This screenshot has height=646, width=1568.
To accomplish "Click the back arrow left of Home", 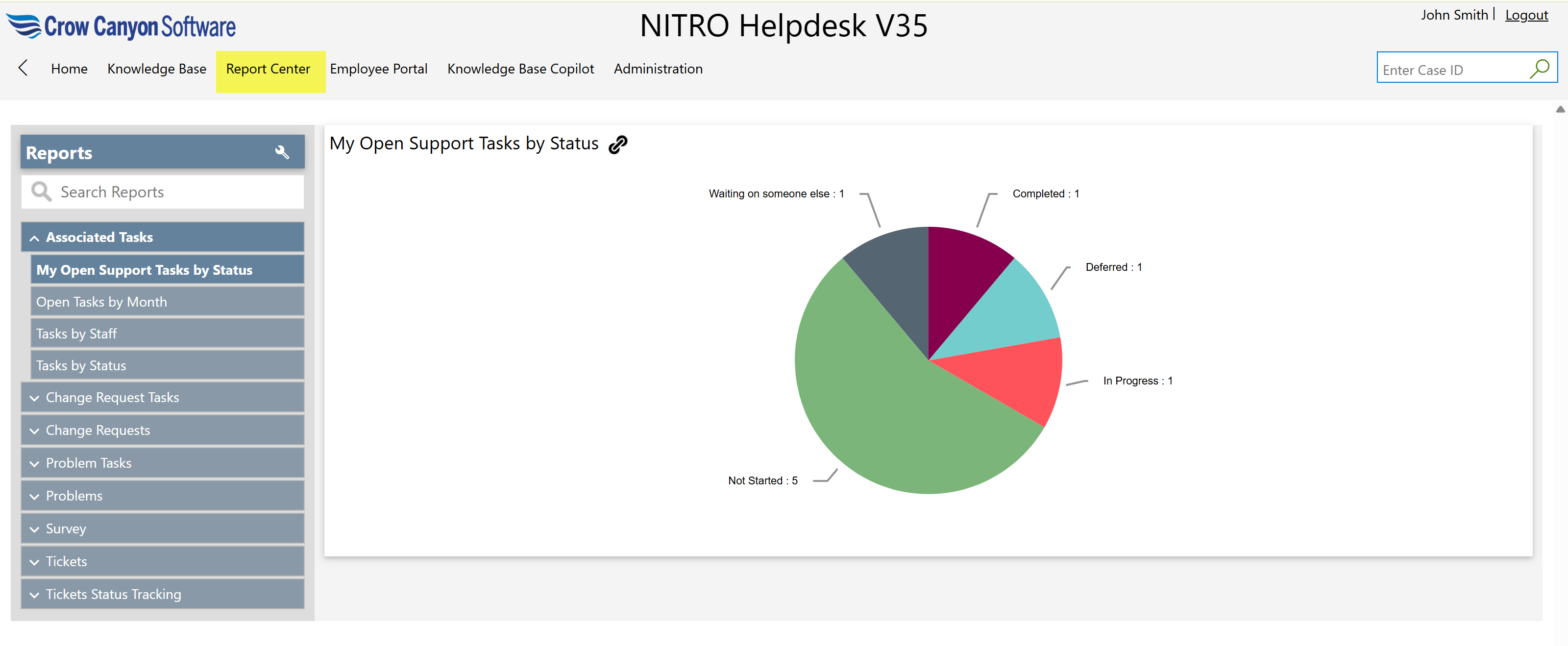I will [x=23, y=68].
